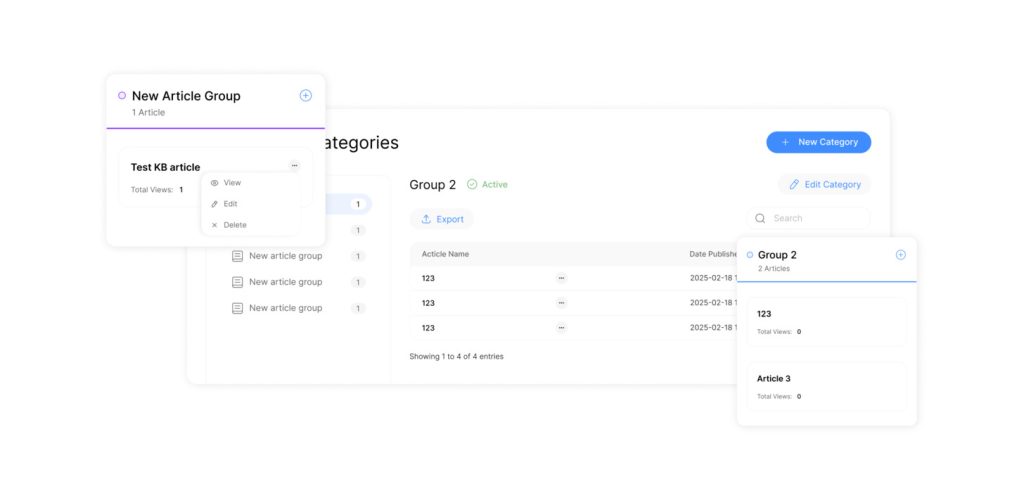Choose Delete in the article context menu

234,225
